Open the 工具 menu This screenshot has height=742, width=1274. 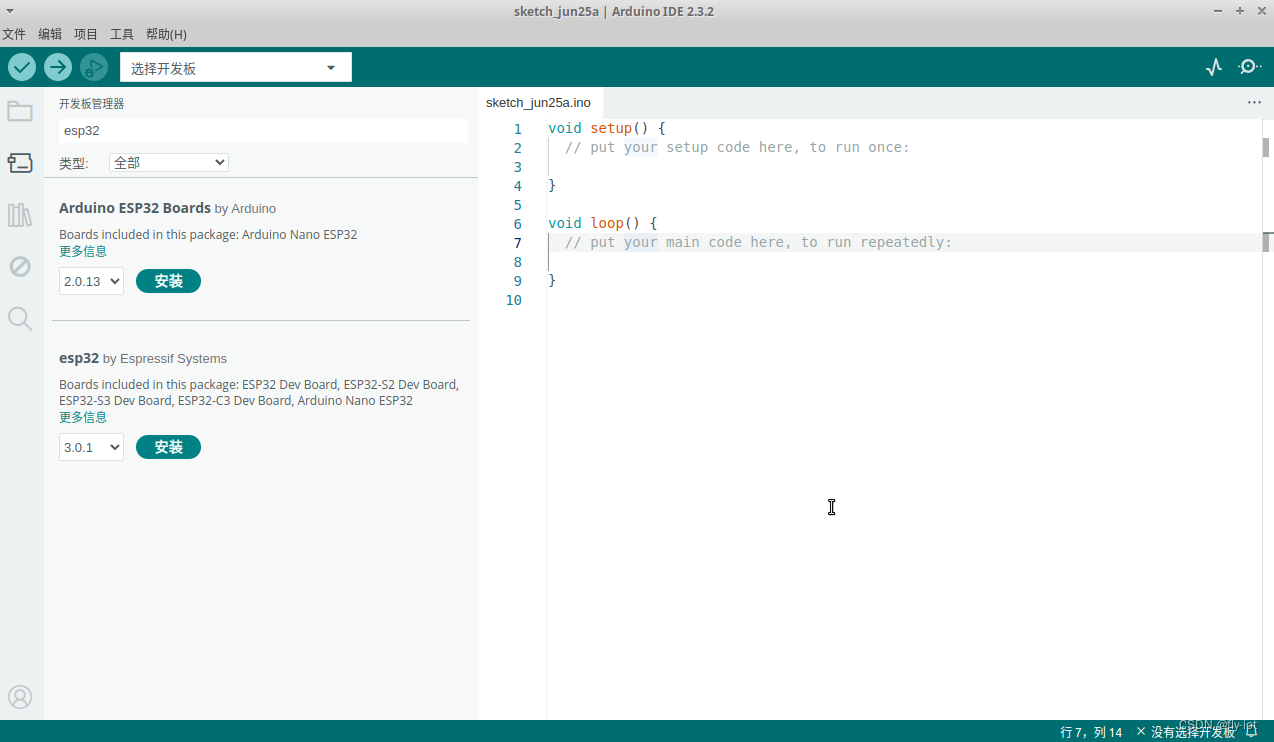[x=122, y=34]
